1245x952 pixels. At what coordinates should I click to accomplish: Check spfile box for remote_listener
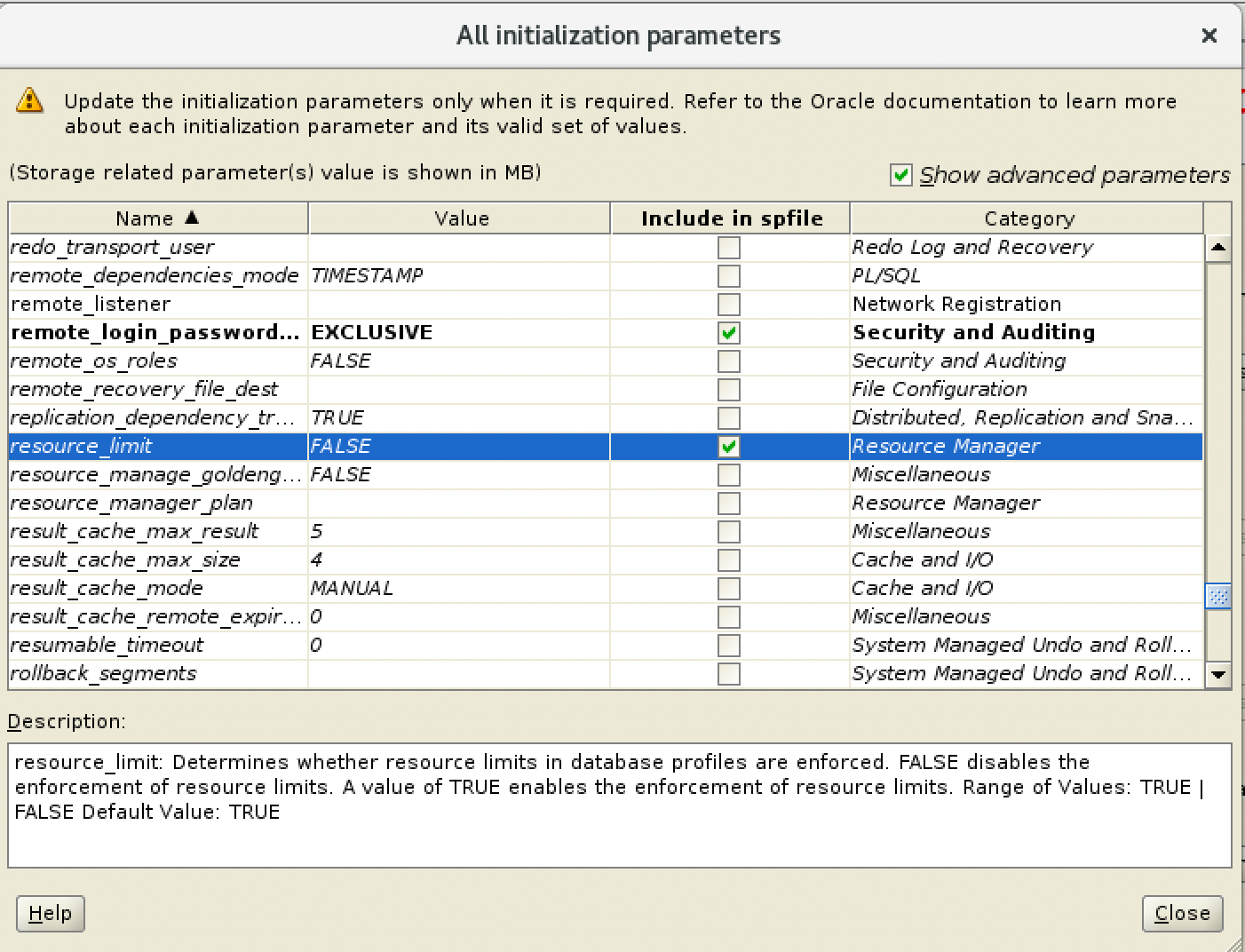click(x=729, y=305)
